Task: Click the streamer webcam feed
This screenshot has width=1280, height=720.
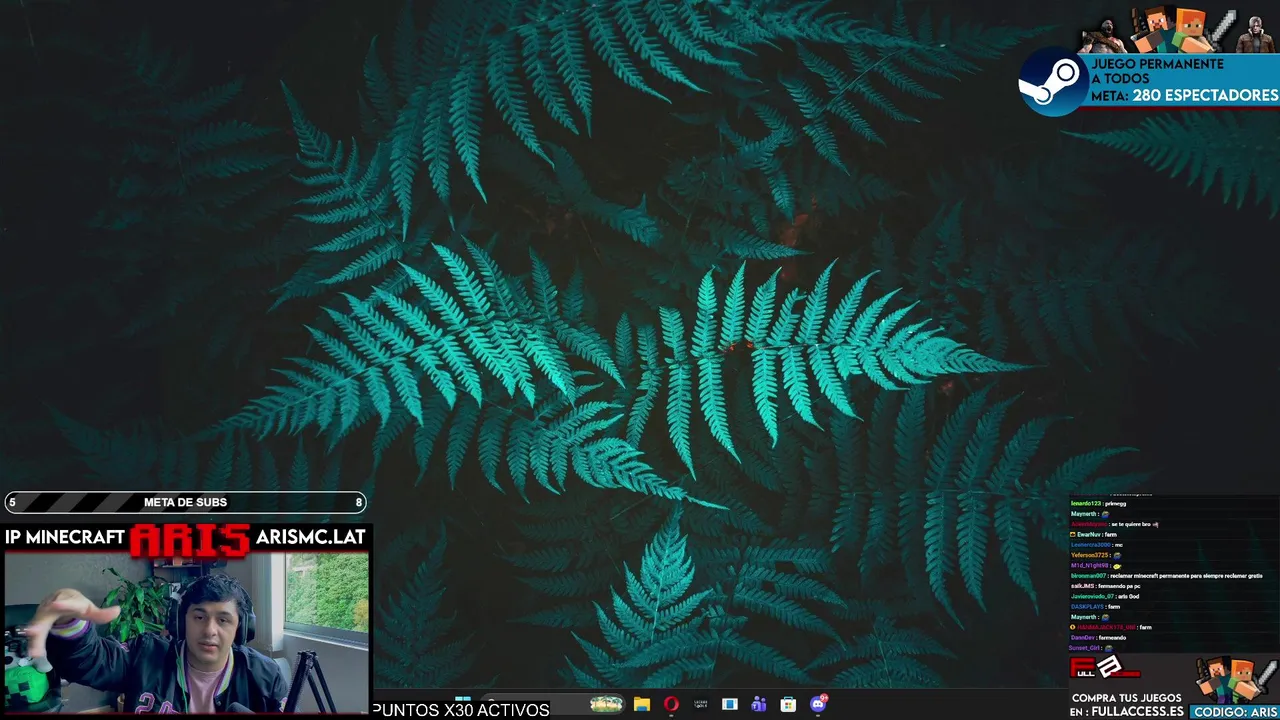Action: click(186, 633)
